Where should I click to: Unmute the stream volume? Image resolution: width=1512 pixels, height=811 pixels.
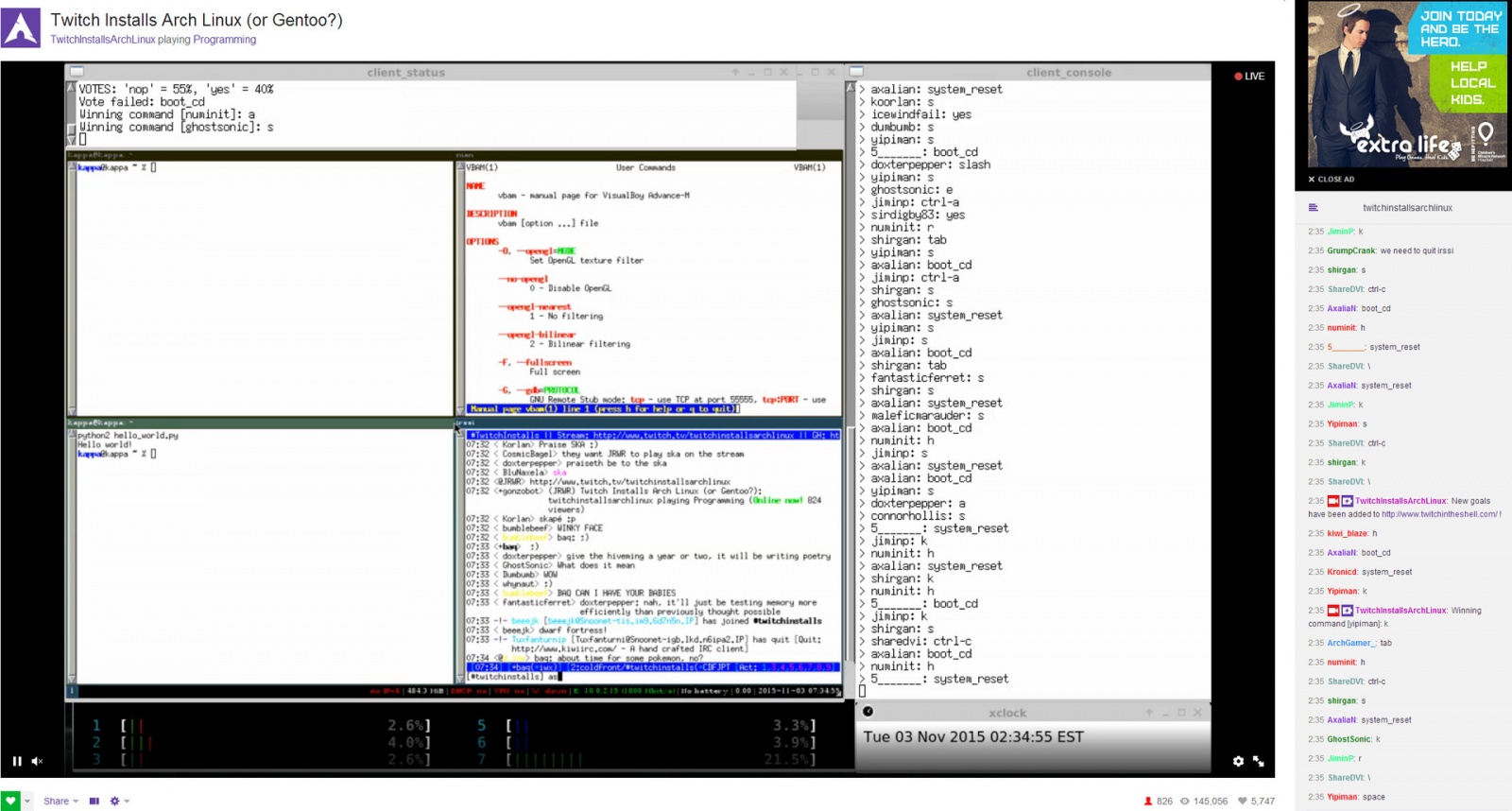point(38,761)
